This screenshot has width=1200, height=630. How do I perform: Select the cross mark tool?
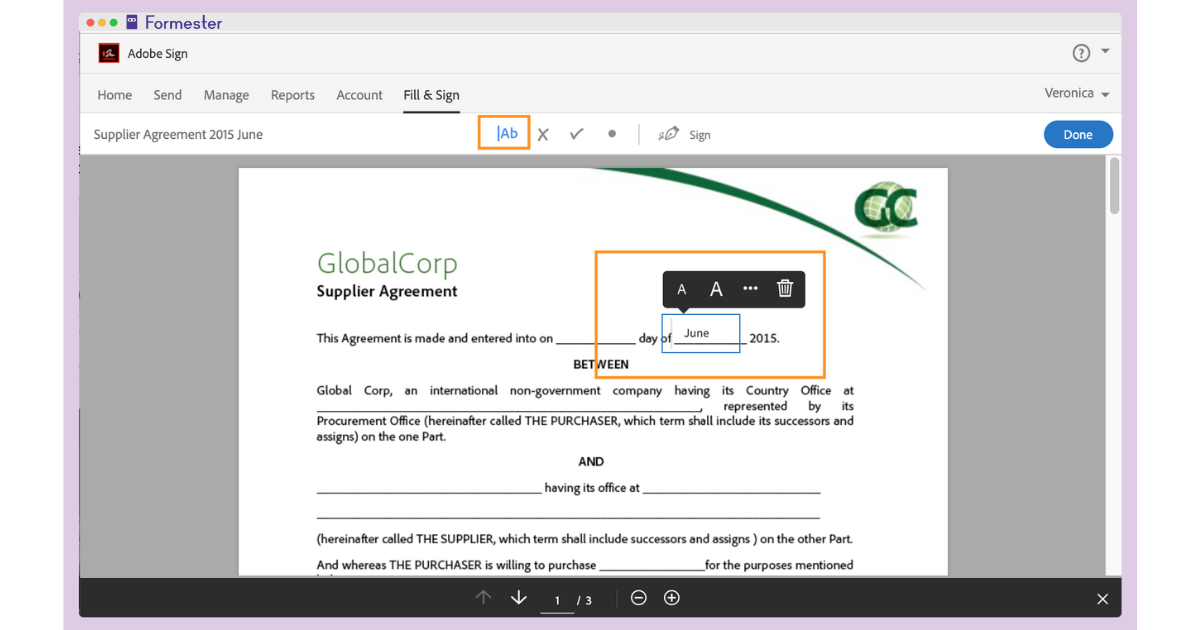coord(543,134)
